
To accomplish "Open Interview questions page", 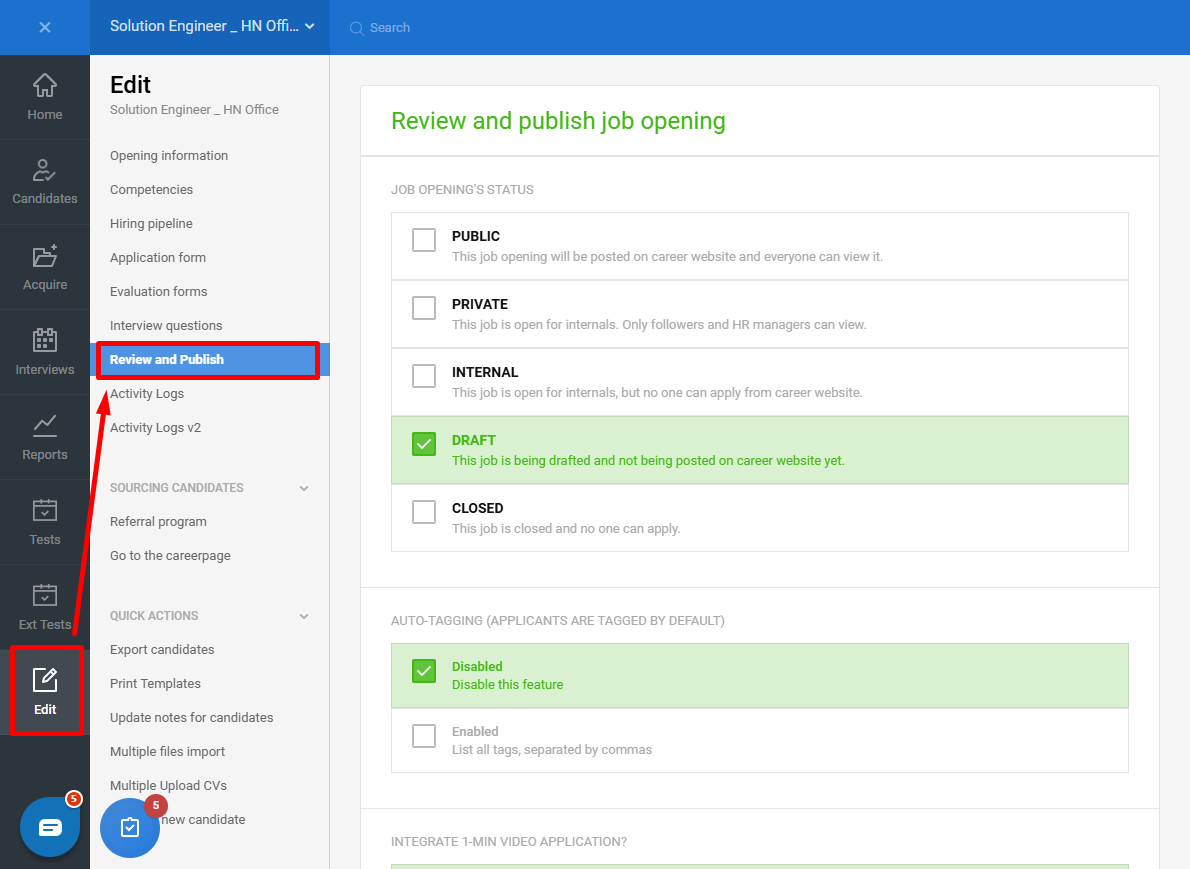I will click(x=165, y=326).
